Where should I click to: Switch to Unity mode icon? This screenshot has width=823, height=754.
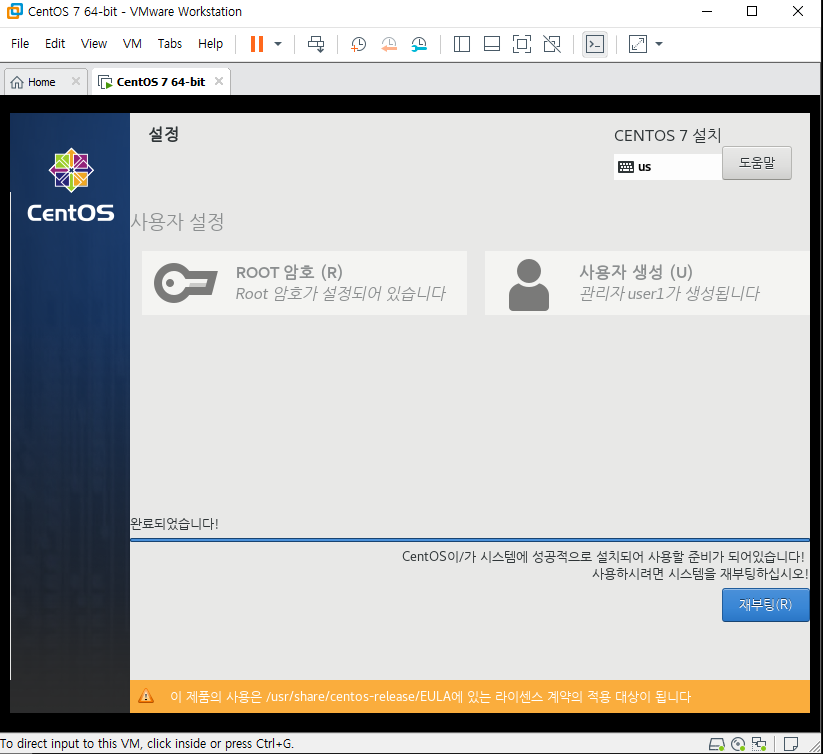coord(552,44)
